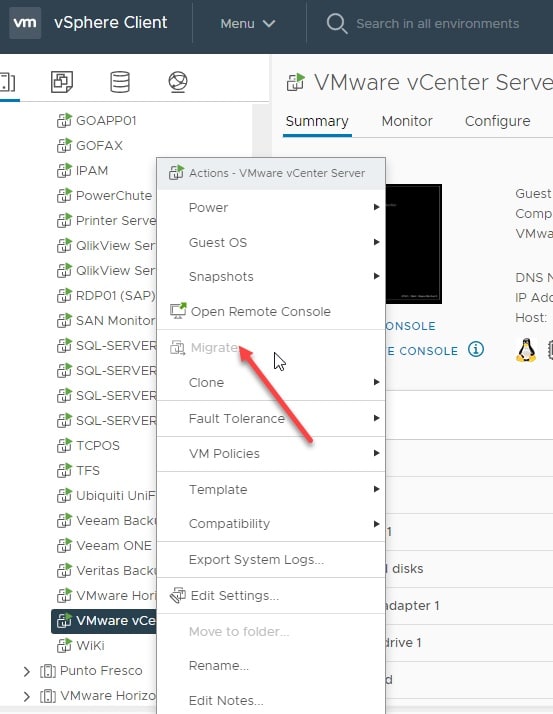Switch to the Monitor tab

[407, 121]
